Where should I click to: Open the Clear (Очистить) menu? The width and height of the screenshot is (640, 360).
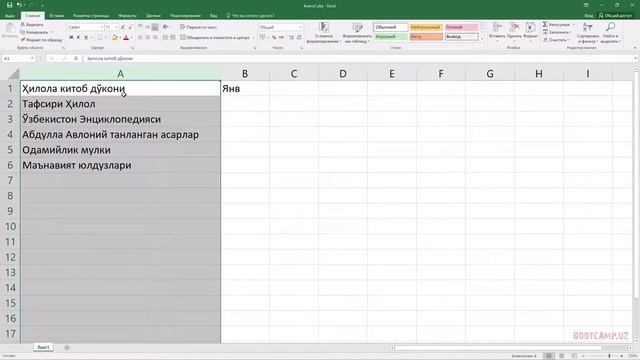point(556,40)
